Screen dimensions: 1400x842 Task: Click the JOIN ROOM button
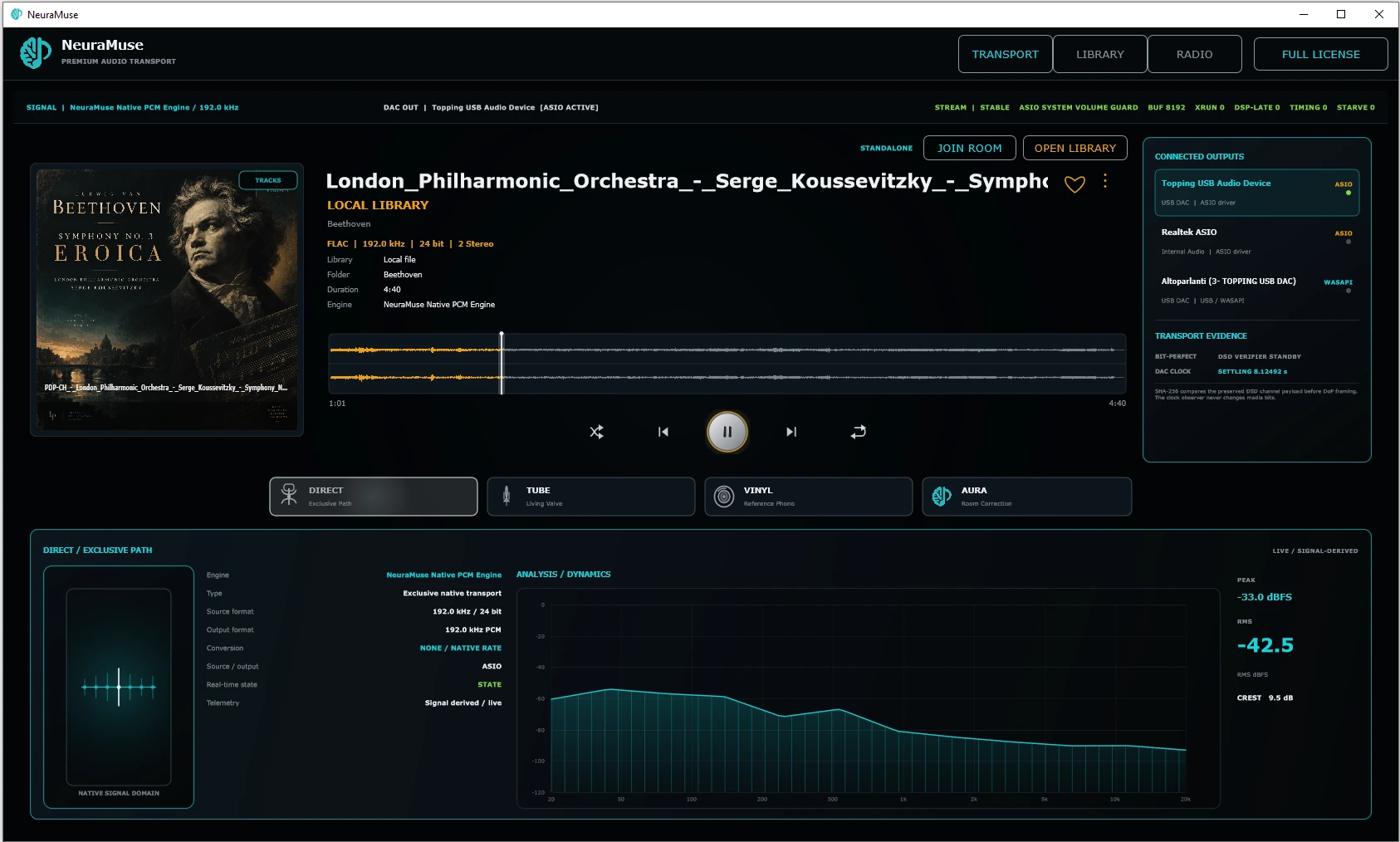coord(970,148)
